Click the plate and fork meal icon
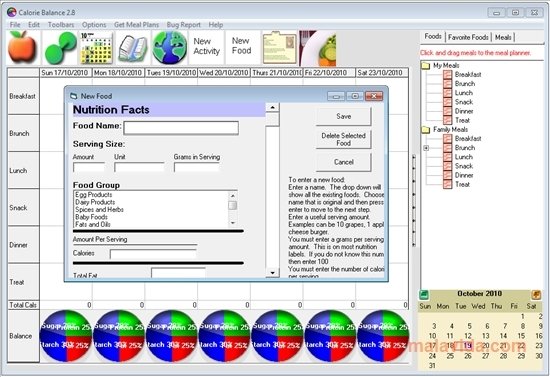 pos(318,48)
